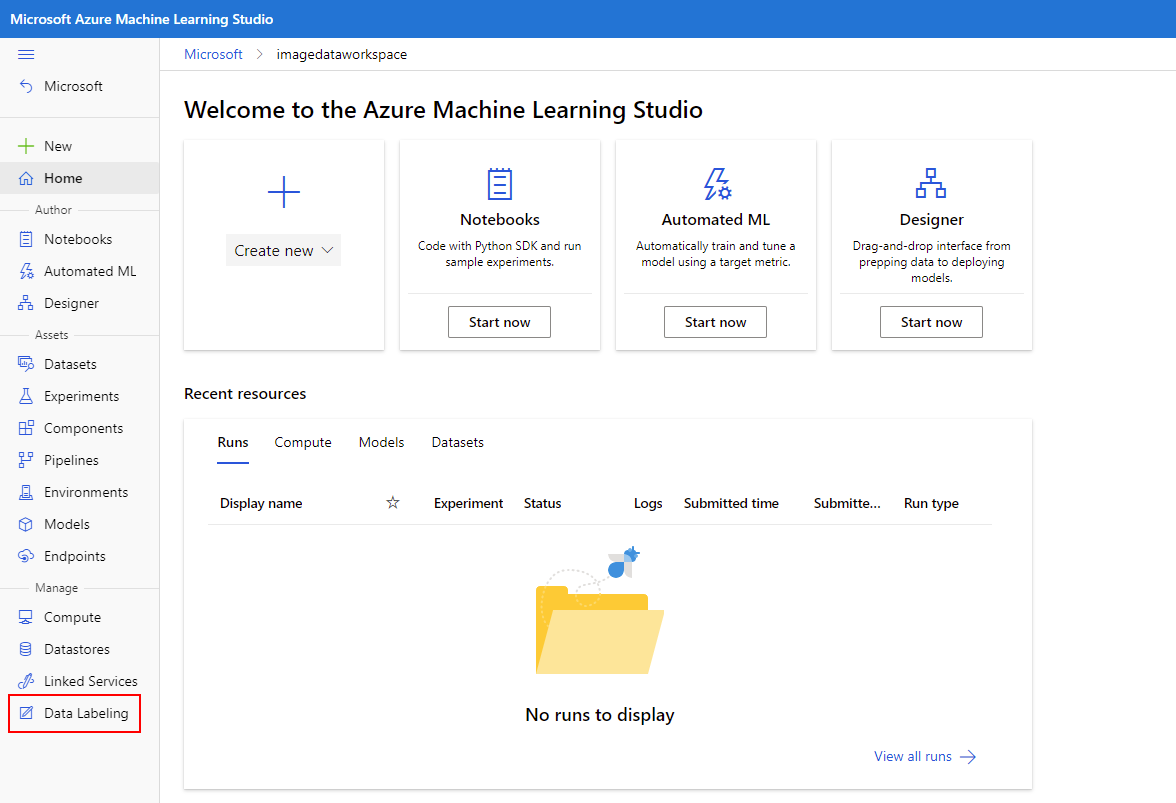Click the Endpoints label in sidebar
Screen dimensions: 1176x803
(74, 556)
